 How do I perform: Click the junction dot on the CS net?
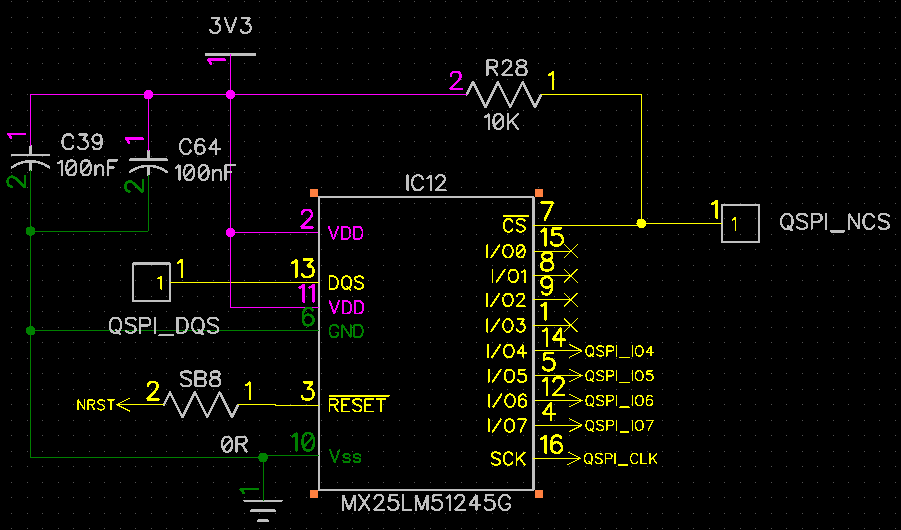pos(641,224)
